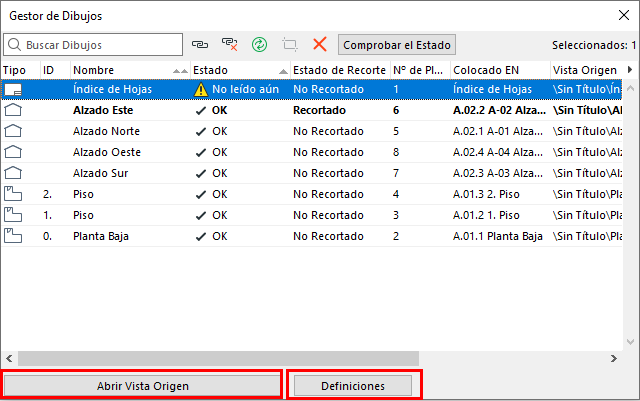Click the Índice de Hojas type icon

pos(13,89)
